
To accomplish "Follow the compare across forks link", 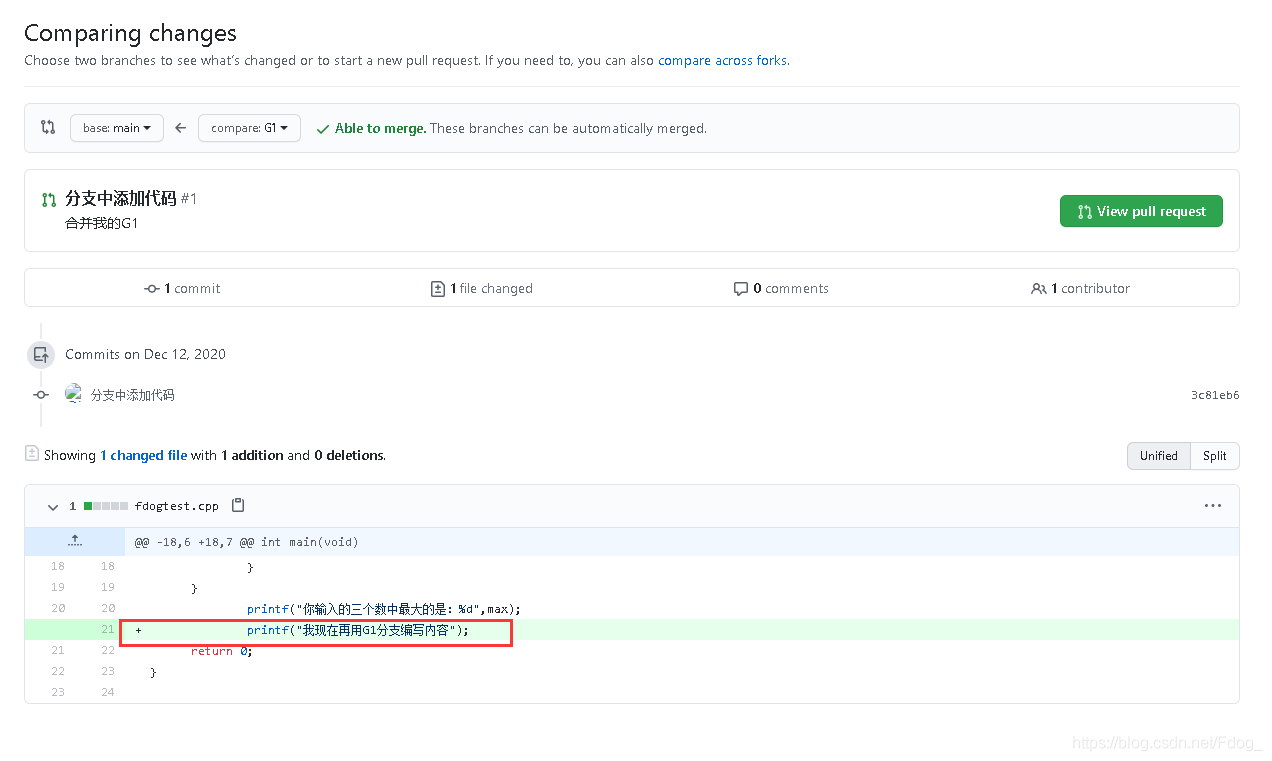I will pos(722,60).
